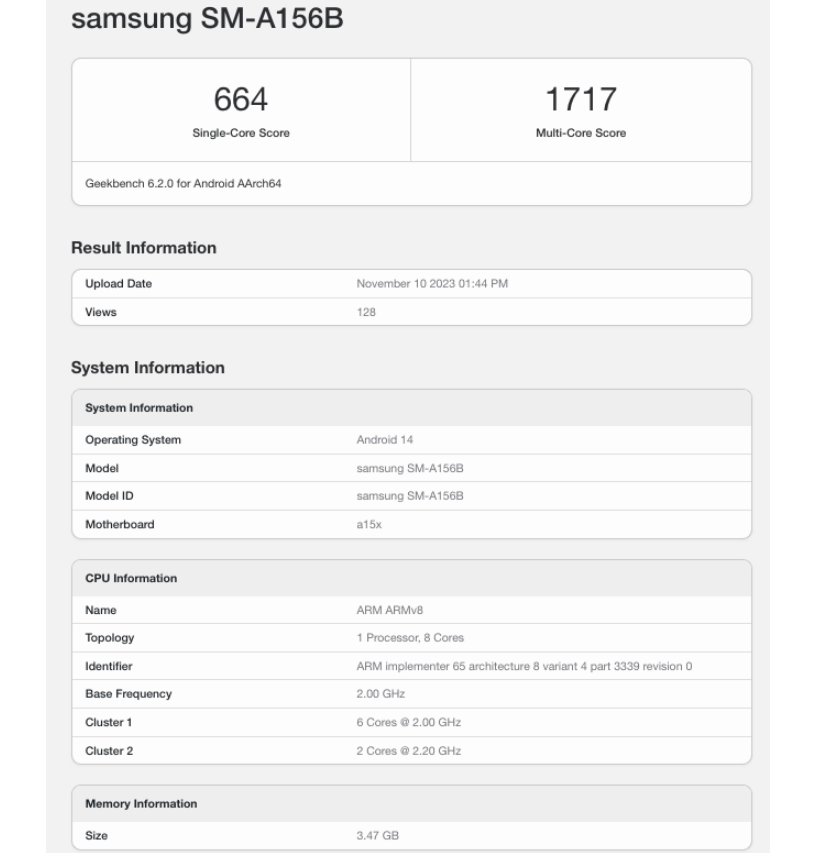Click the Model ID row label

pyautogui.click(x=112, y=496)
